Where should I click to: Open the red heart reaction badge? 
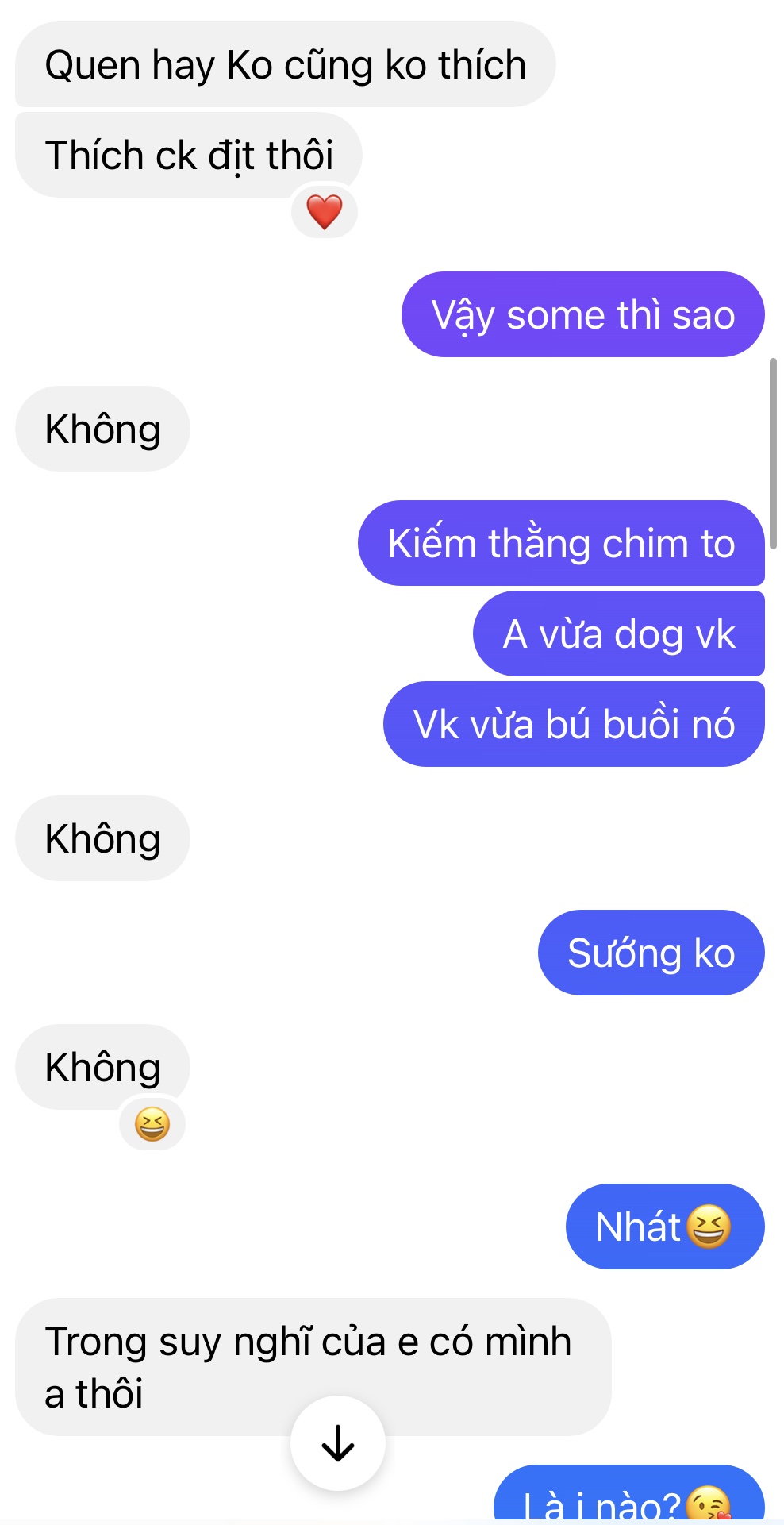tap(325, 212)
